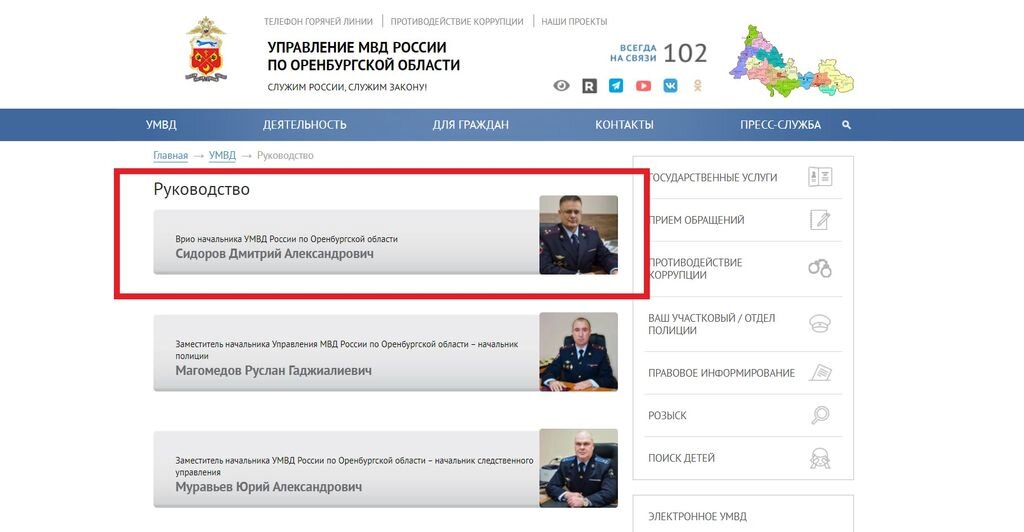
Task: Click the MVD coat of arms logo
Action: (x=206, y=50)
